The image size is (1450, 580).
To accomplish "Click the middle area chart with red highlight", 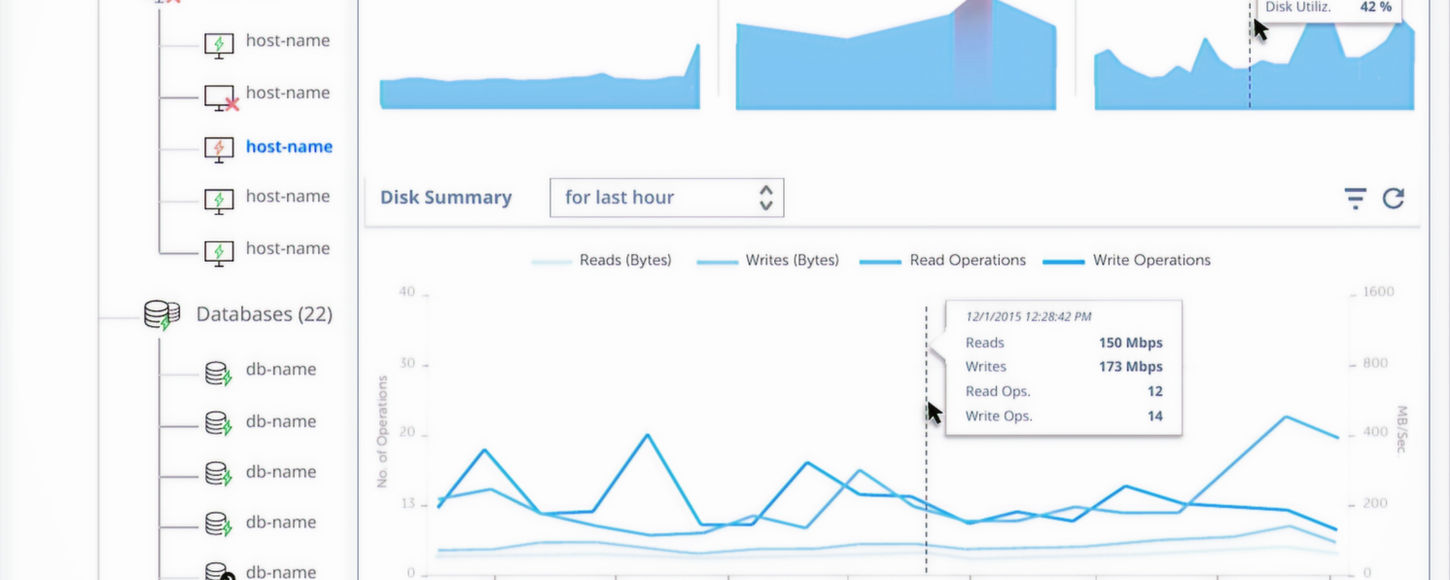I will tap(896, 55).
